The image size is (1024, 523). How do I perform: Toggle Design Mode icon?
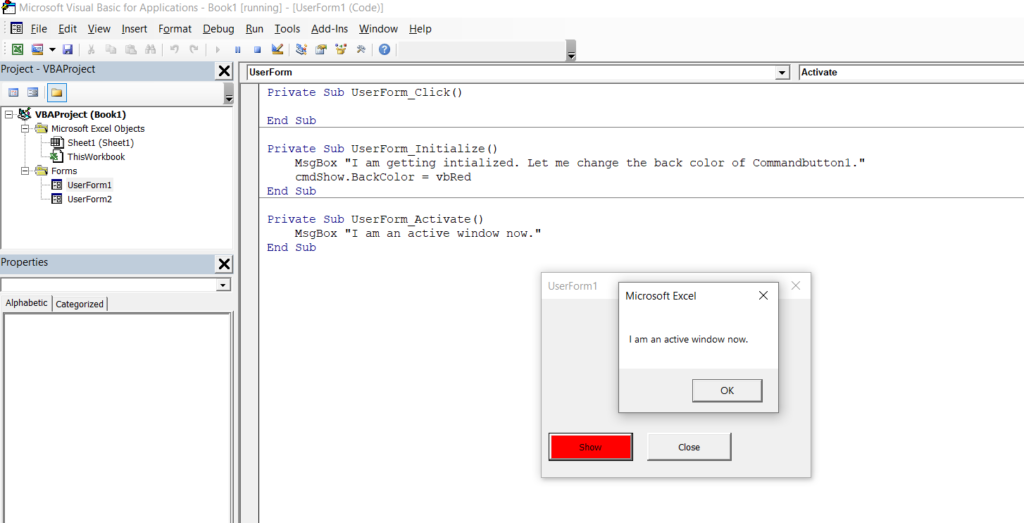(x=277, y=50)
